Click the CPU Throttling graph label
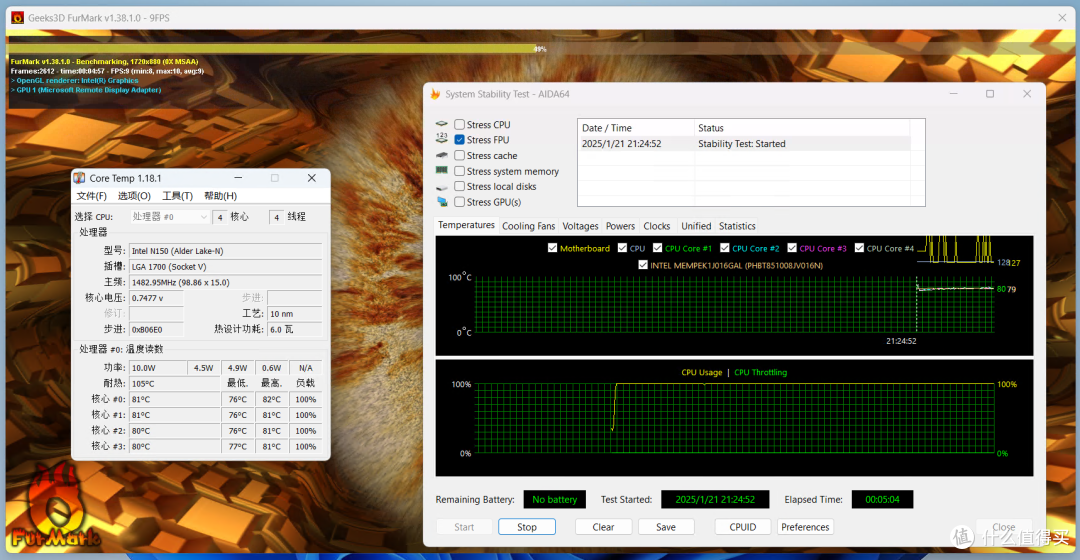The image size is (1080, 560). 760,373
